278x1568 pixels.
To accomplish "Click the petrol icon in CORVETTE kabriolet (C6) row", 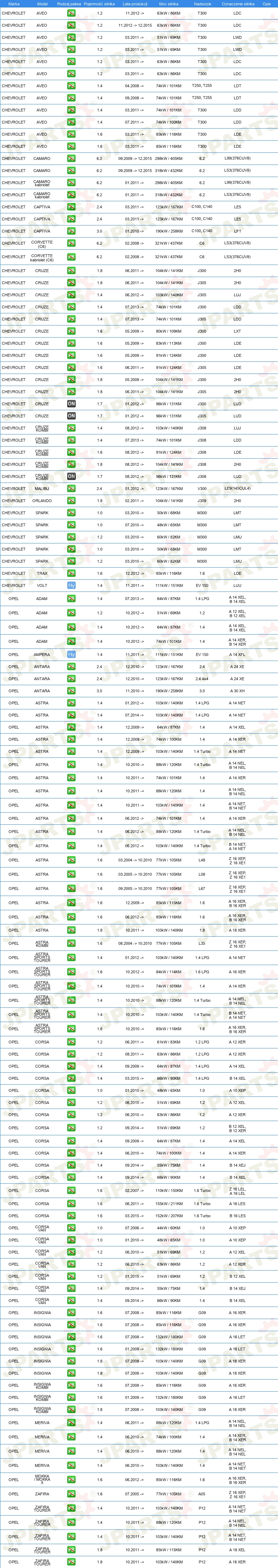I will (x=71, y=257).
